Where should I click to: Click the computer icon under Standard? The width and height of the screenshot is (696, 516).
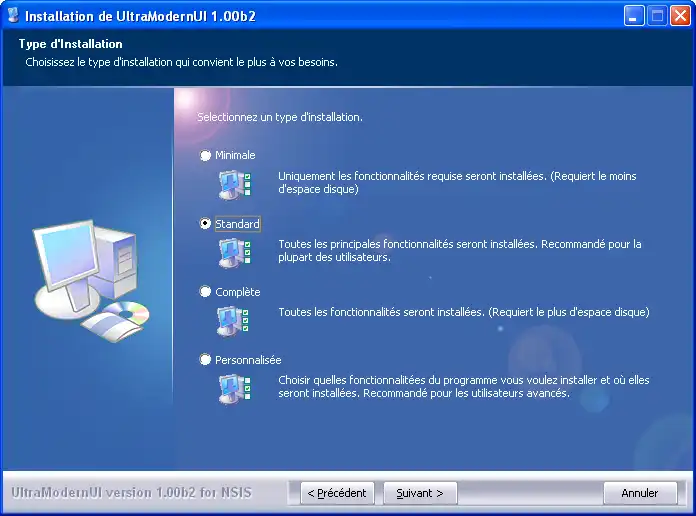235,253
